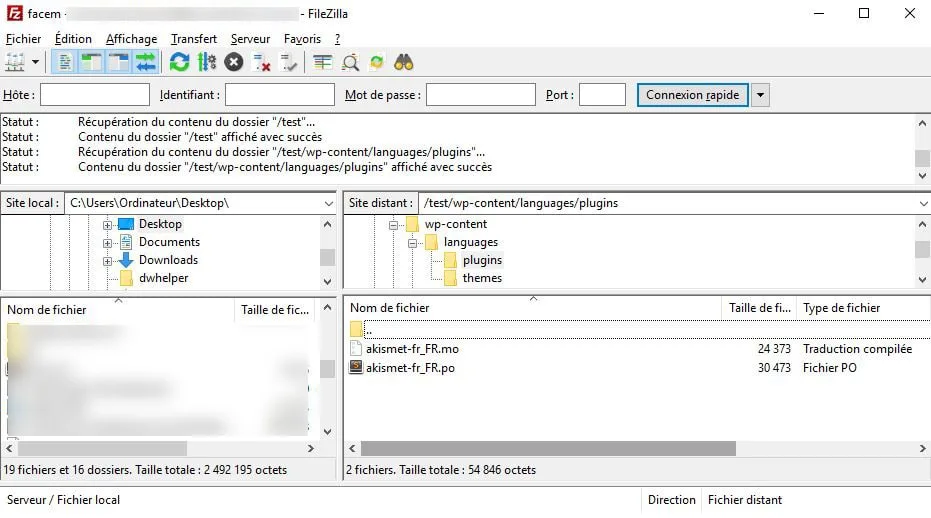Focus the Identifiant input field

[280, 95]
